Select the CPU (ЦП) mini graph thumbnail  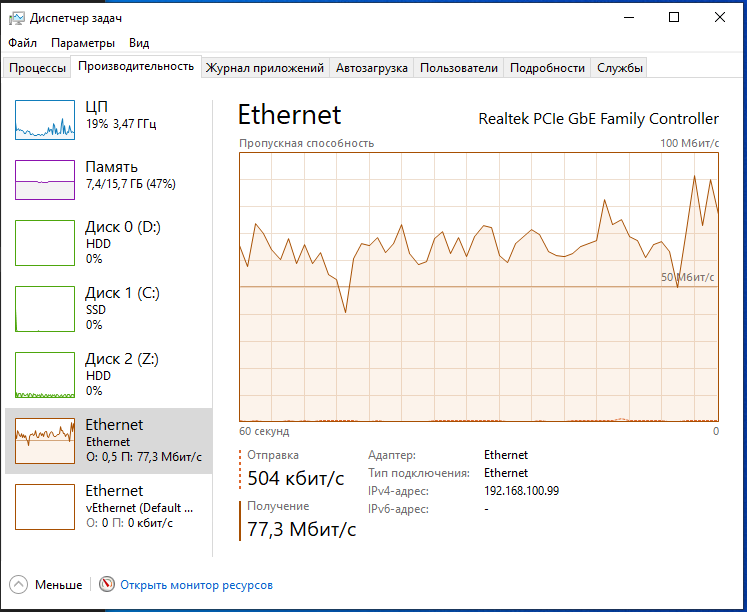(x=45, y=119)
